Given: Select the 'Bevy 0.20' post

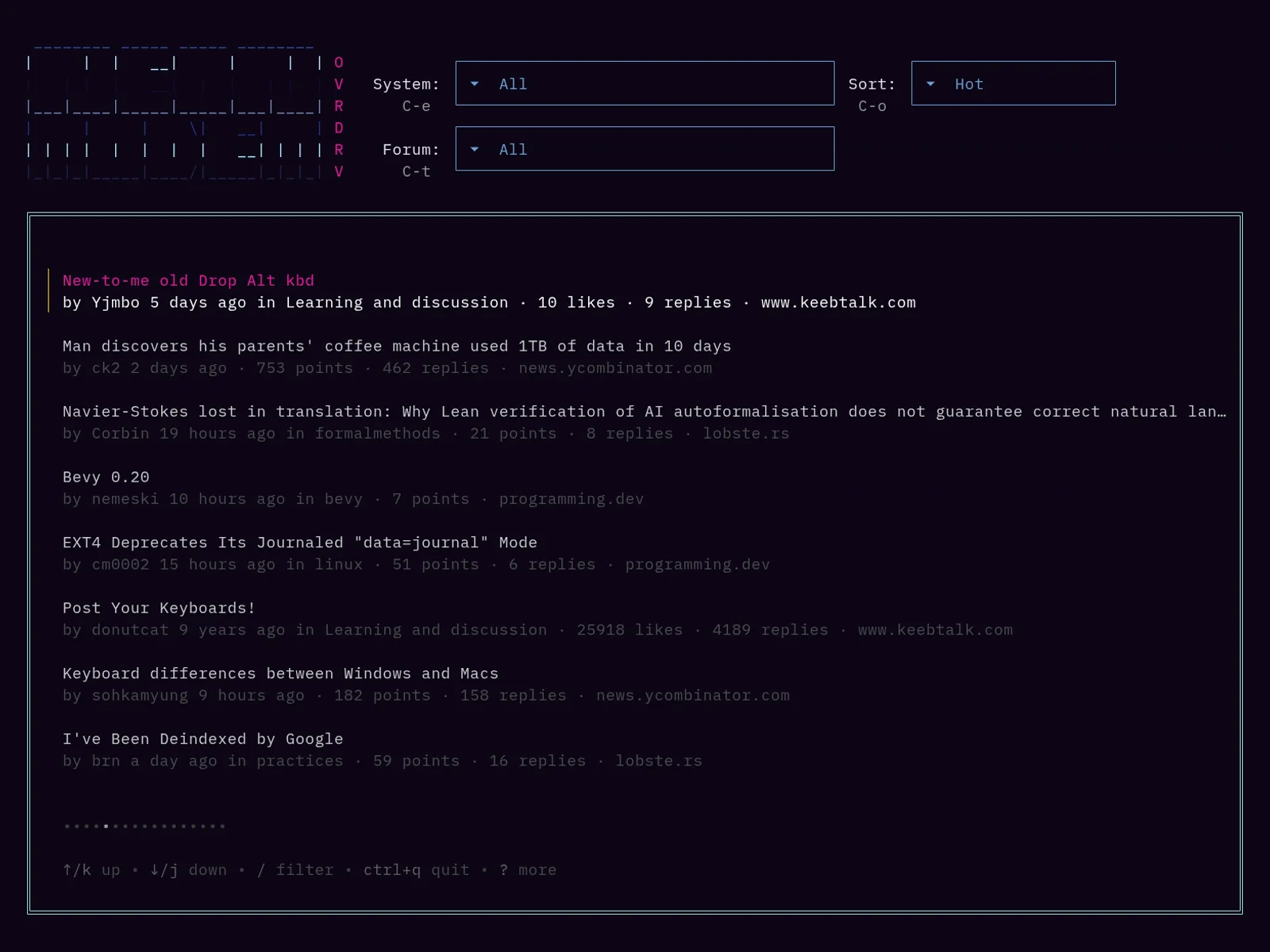Looking at the screenshot, I should point(106,477).
